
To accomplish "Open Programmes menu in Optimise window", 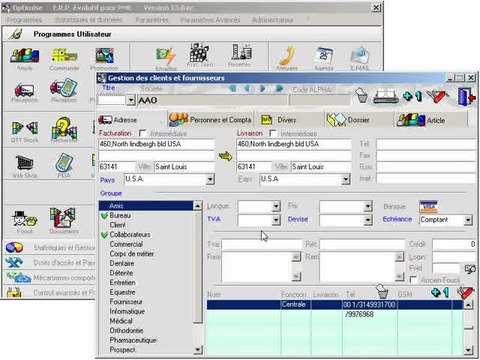I will [24, 20].
